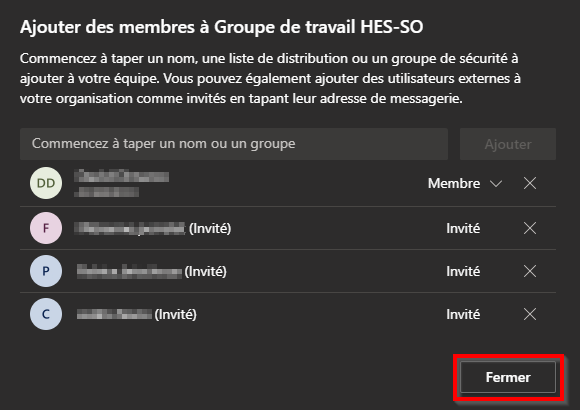Select the (Invité) name in F row
580x410 pixels.
[152, 228]
